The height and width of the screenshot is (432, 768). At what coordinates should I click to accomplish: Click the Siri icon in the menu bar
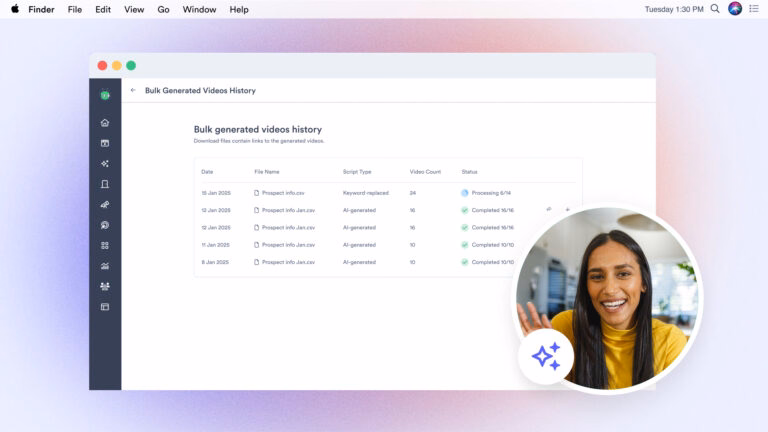click(x=734, y=9)
